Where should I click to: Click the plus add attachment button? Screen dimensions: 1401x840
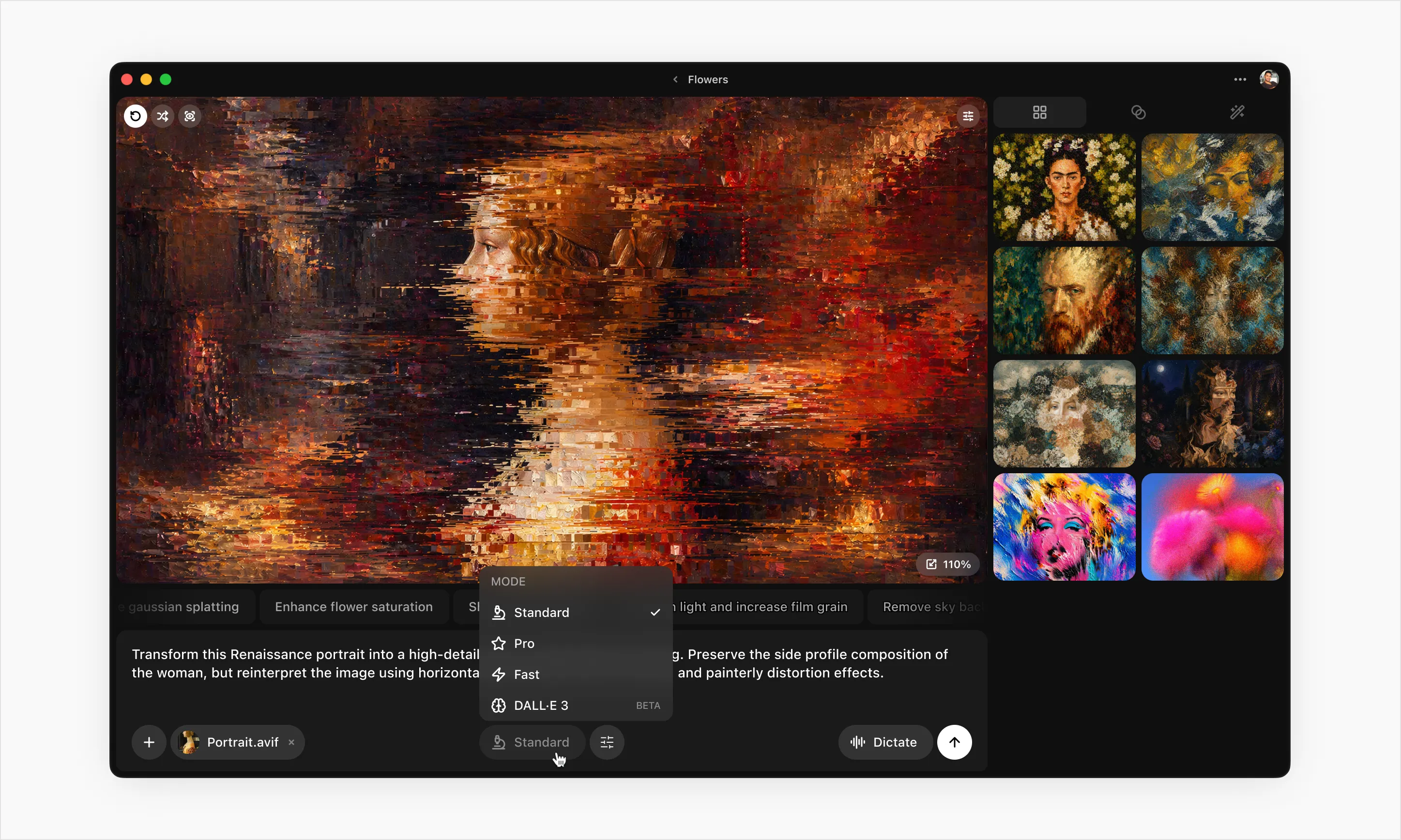tap(149, 742)
